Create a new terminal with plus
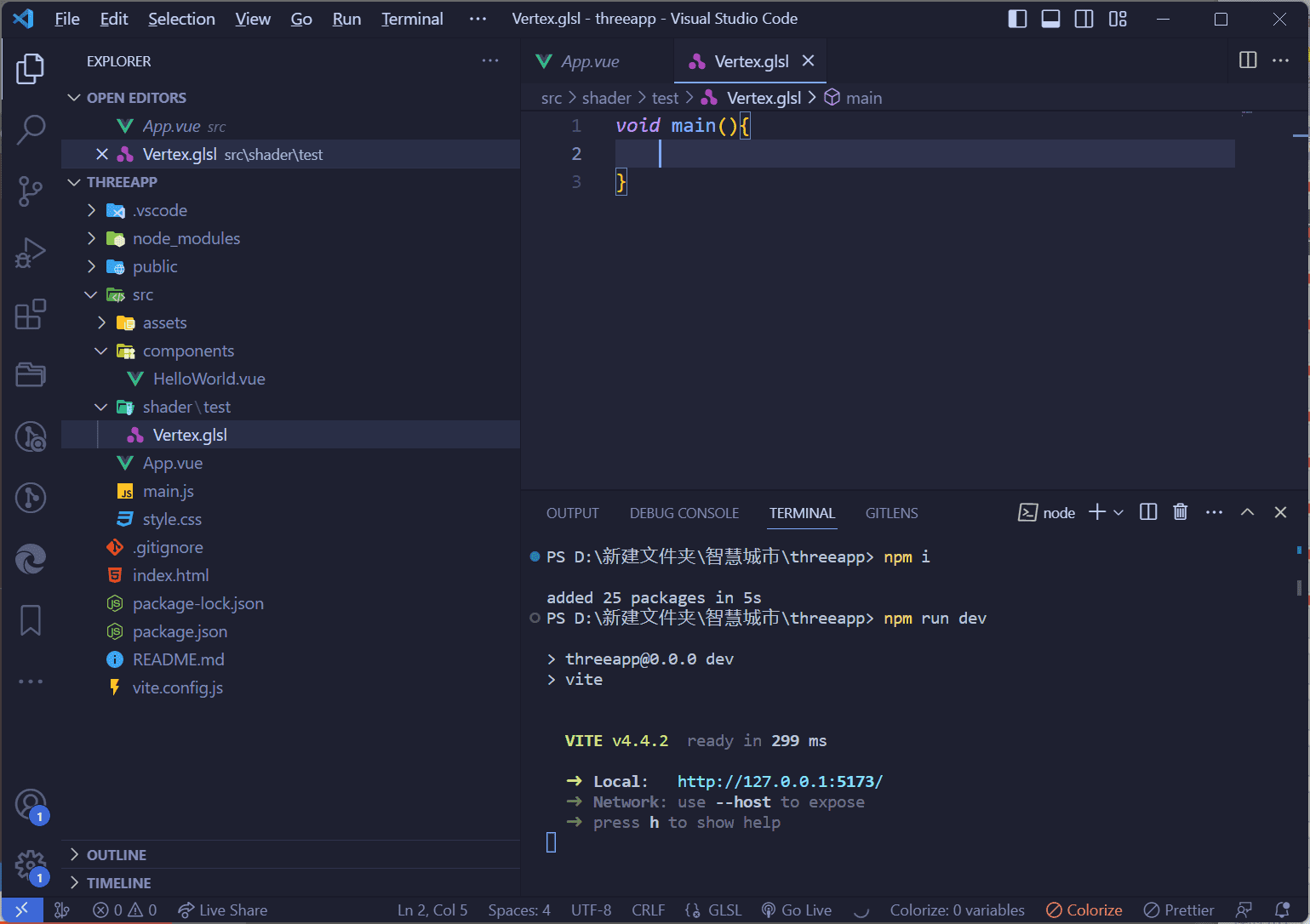 [x=1097, y=512]
